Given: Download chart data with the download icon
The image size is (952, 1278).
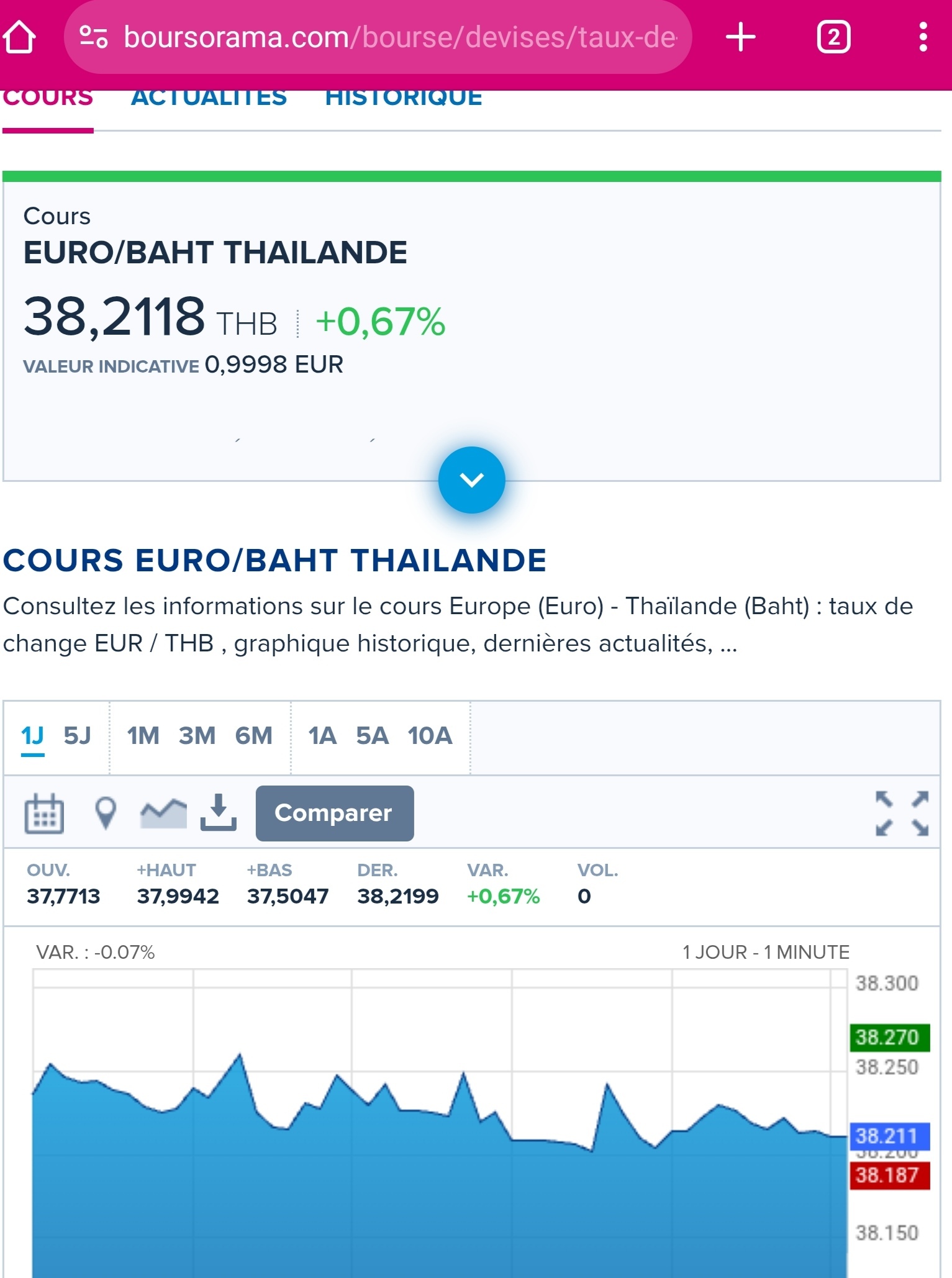Looking at the screenshot, I should click(x=218, y=813).
